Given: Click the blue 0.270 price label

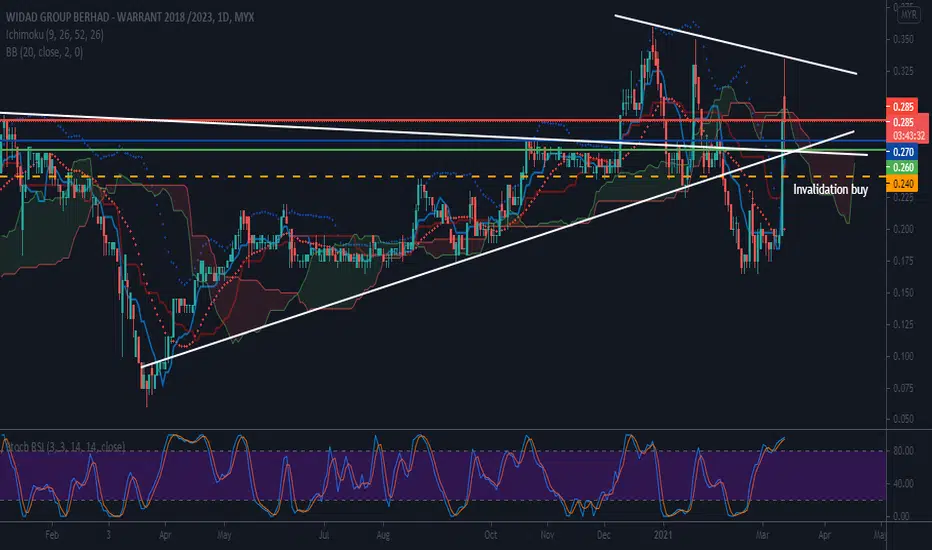Looking at the screenshot, I should coord(902,152).
